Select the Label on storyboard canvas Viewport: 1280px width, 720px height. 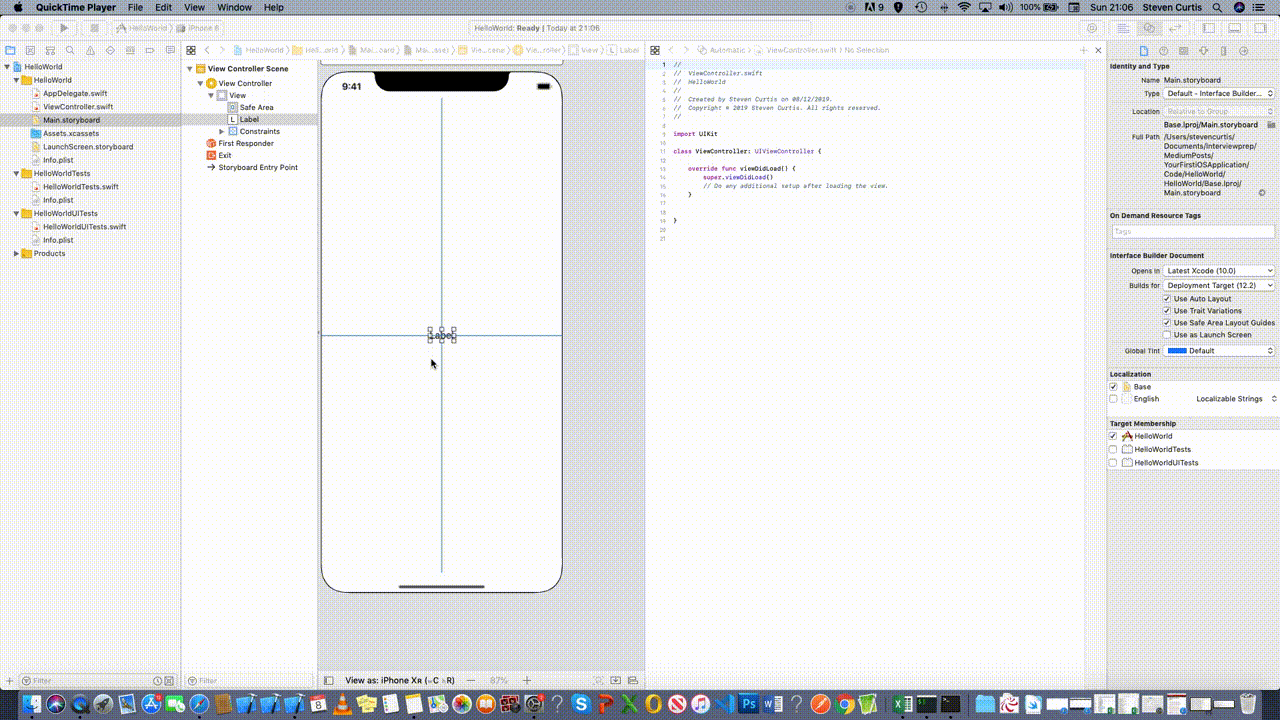[442, 335]
